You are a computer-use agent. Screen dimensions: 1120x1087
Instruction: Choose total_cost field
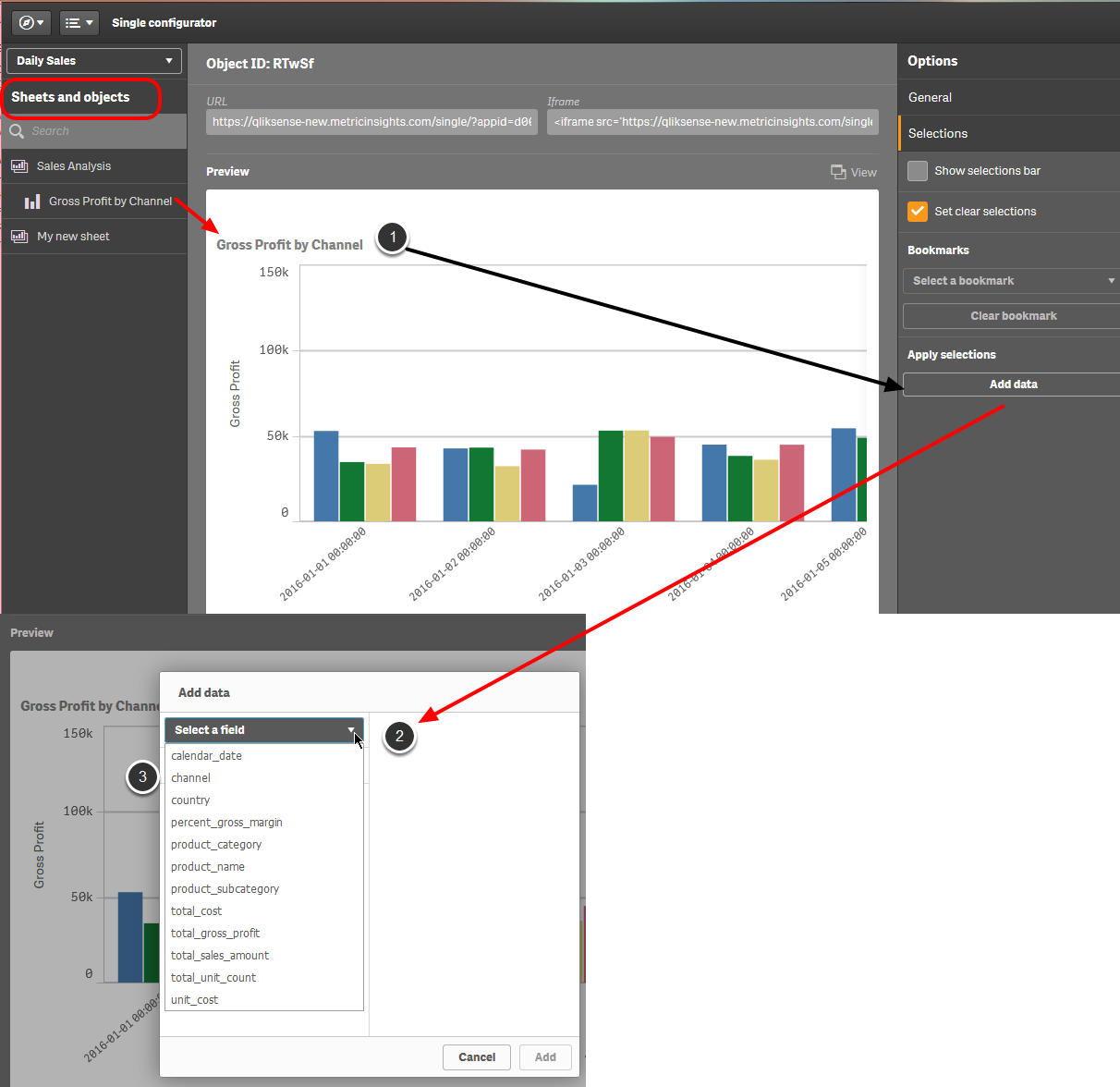264,911
